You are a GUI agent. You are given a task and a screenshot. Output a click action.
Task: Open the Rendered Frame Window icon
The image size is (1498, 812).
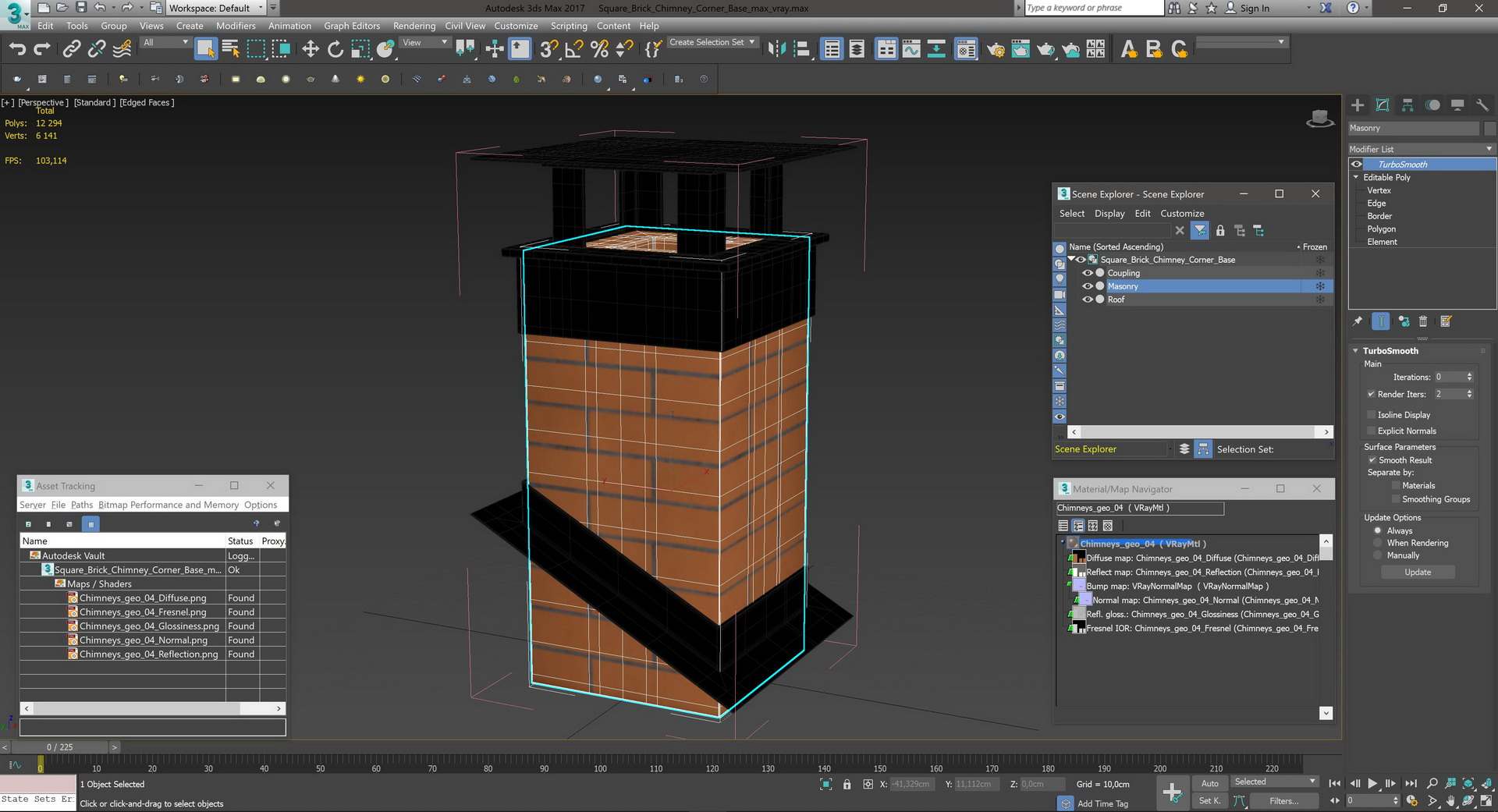coord(1021,49)
